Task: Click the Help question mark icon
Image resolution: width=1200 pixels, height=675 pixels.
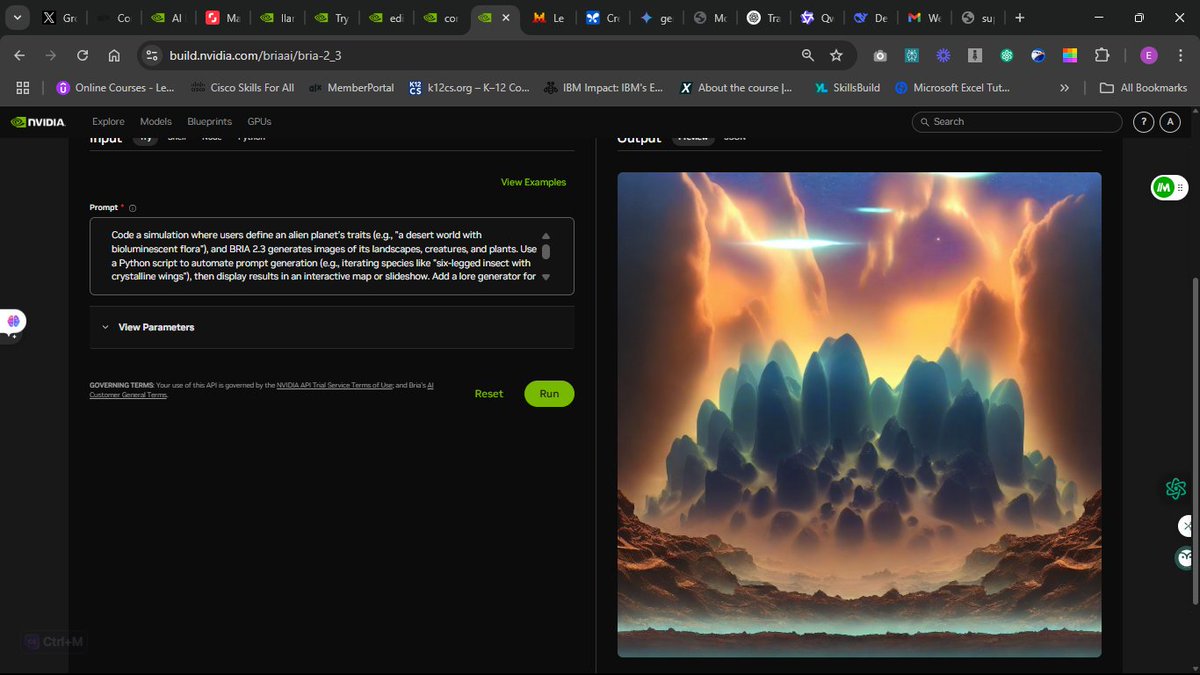Action: pyautogui.click(x=1143, y=121)
